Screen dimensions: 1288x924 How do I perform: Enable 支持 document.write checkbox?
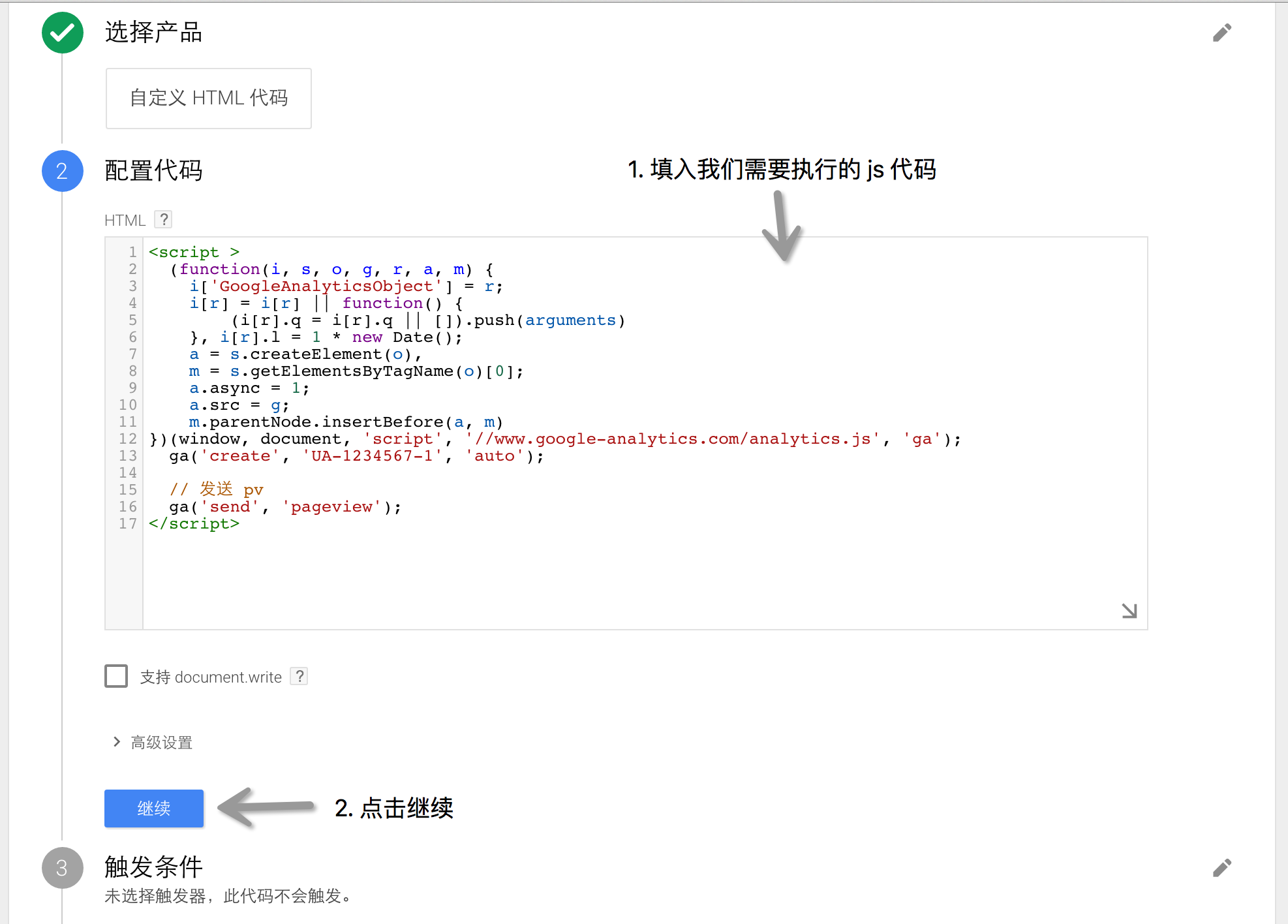116,676
